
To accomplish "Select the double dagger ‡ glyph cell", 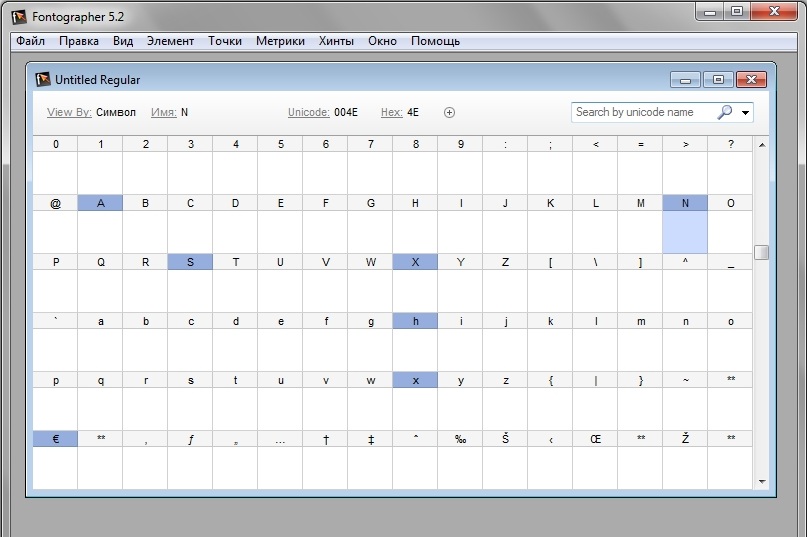I will (371, 460).
